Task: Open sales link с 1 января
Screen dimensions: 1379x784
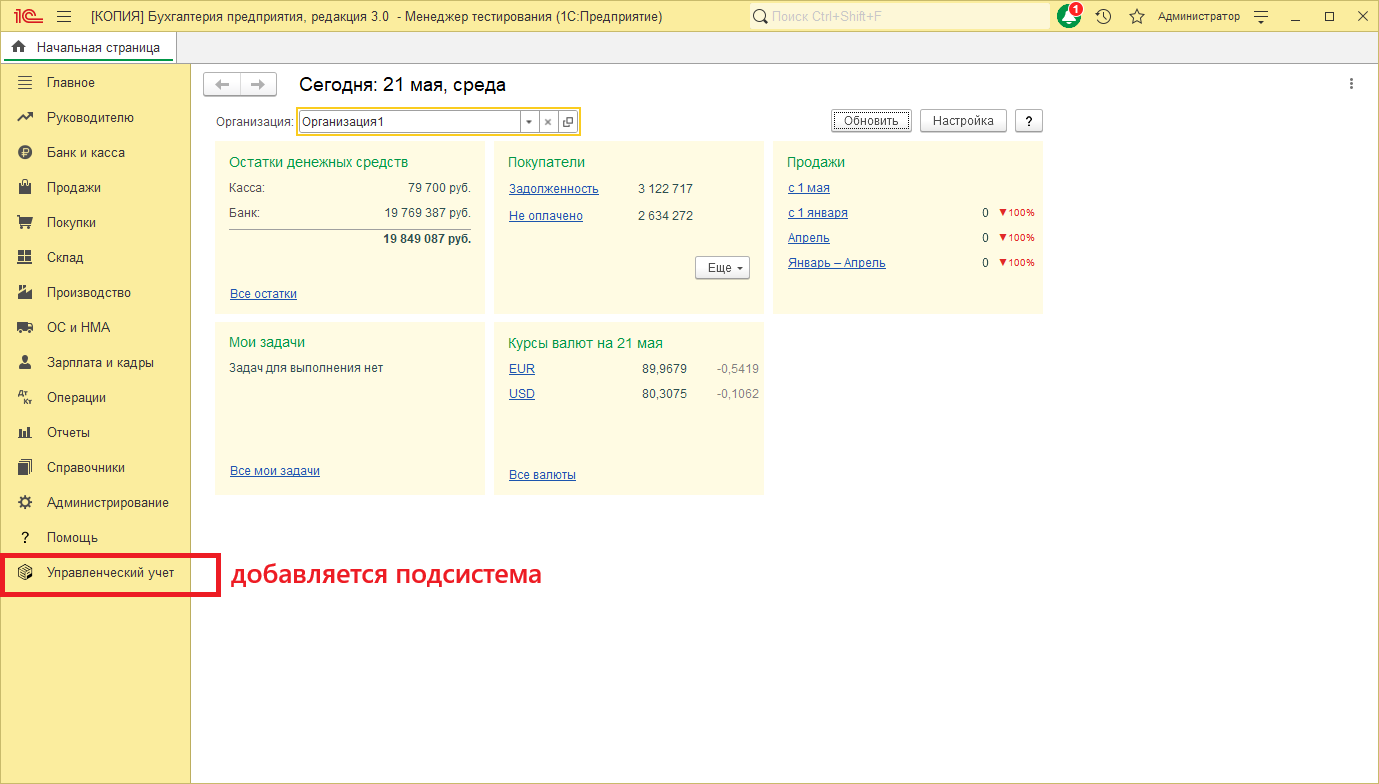Action: point(818,213)
